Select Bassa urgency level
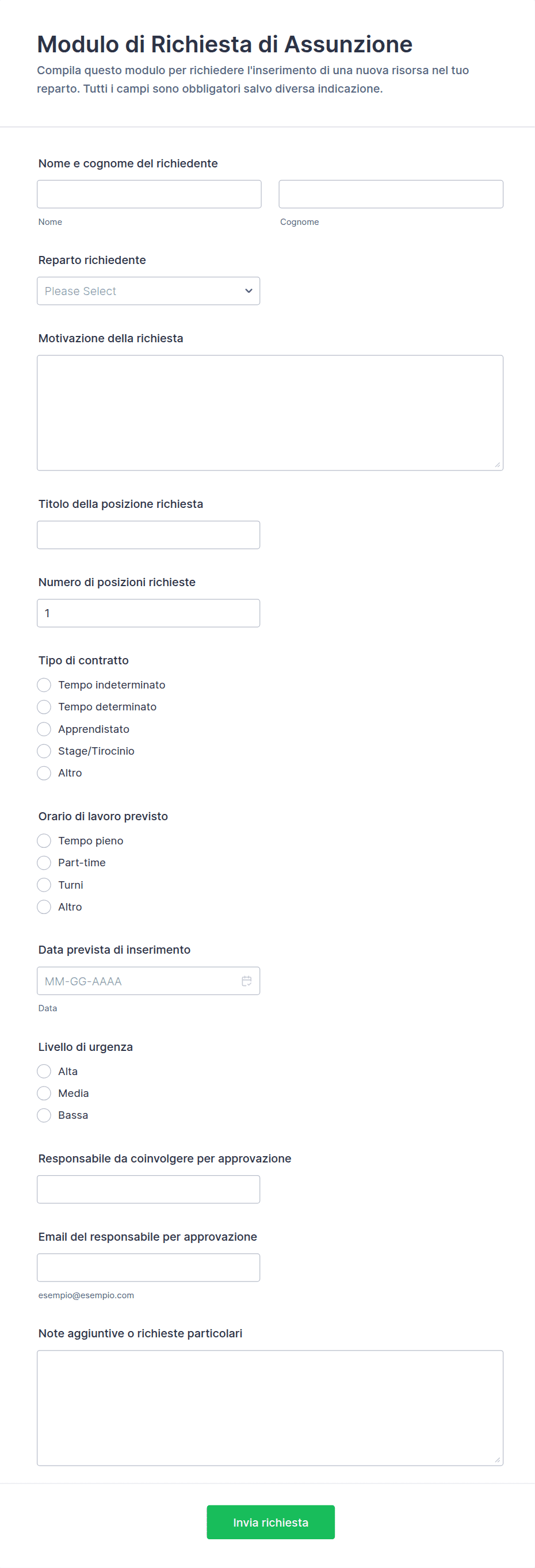Image resolution: width=535 pixels, height=1568 pixels. pos(44,1115)
